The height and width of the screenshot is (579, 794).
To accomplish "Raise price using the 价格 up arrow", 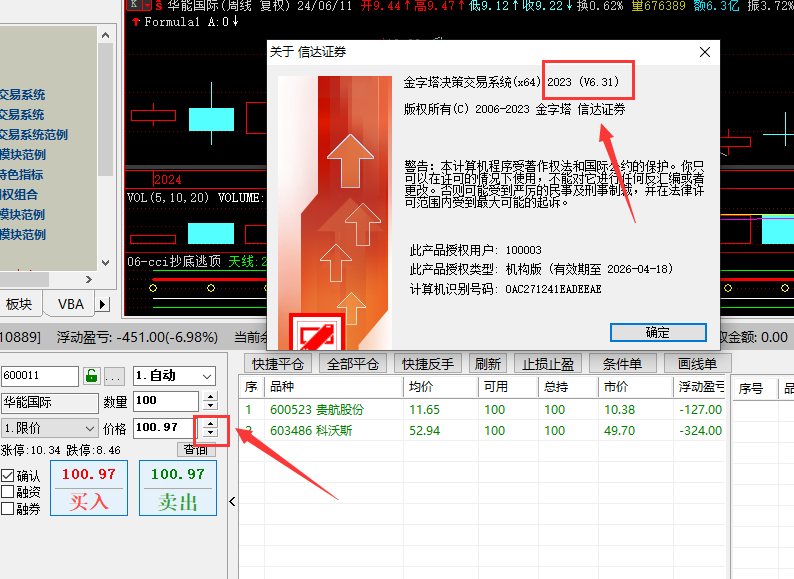I will tap(210, 423).
